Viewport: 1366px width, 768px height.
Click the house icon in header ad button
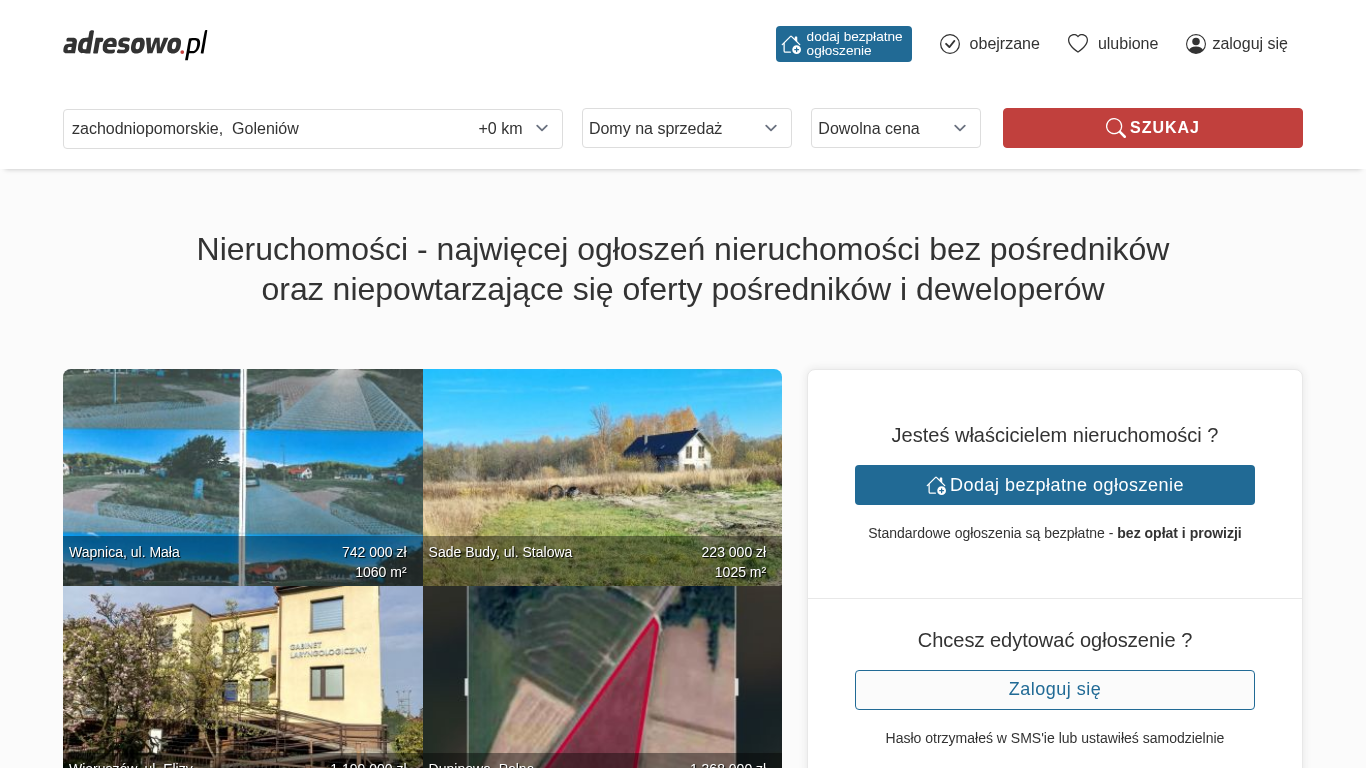[791, 44]
